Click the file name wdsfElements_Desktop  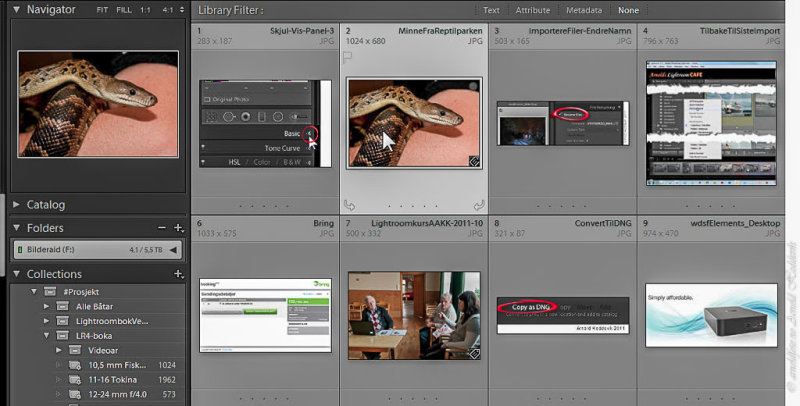[x=735, y=223]
